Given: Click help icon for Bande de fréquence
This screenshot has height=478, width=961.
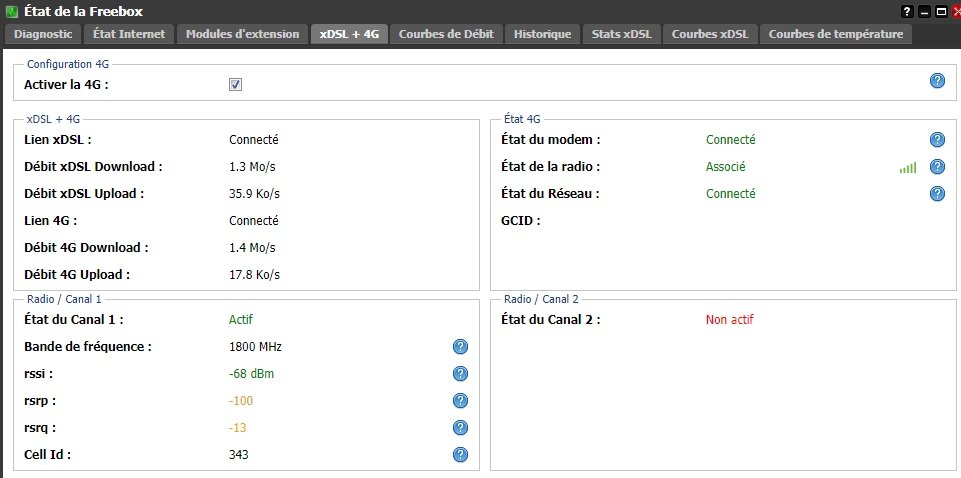Looking at the screenshot, I should (x=460, y=347).
